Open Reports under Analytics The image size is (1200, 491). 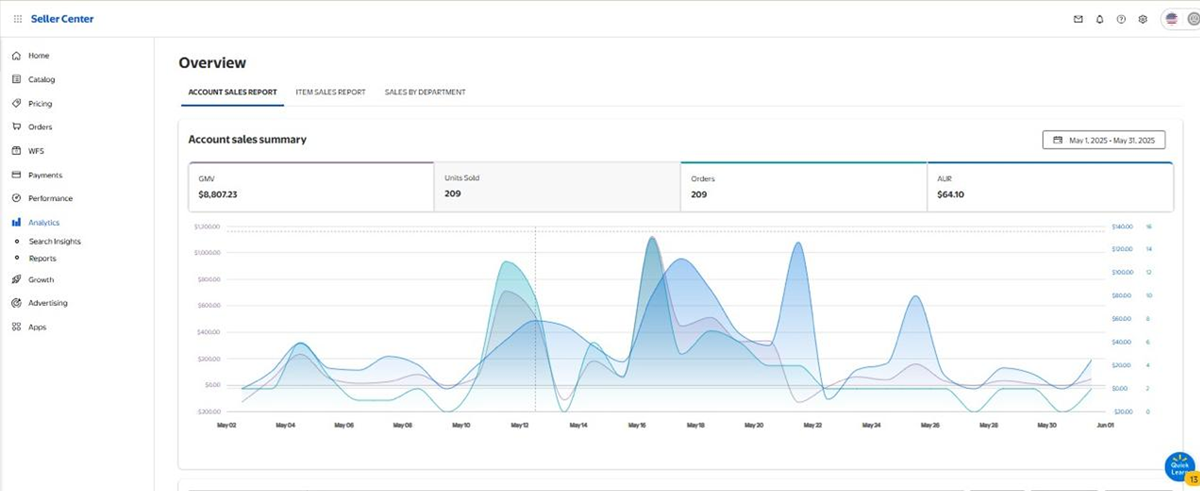(42, 258)
